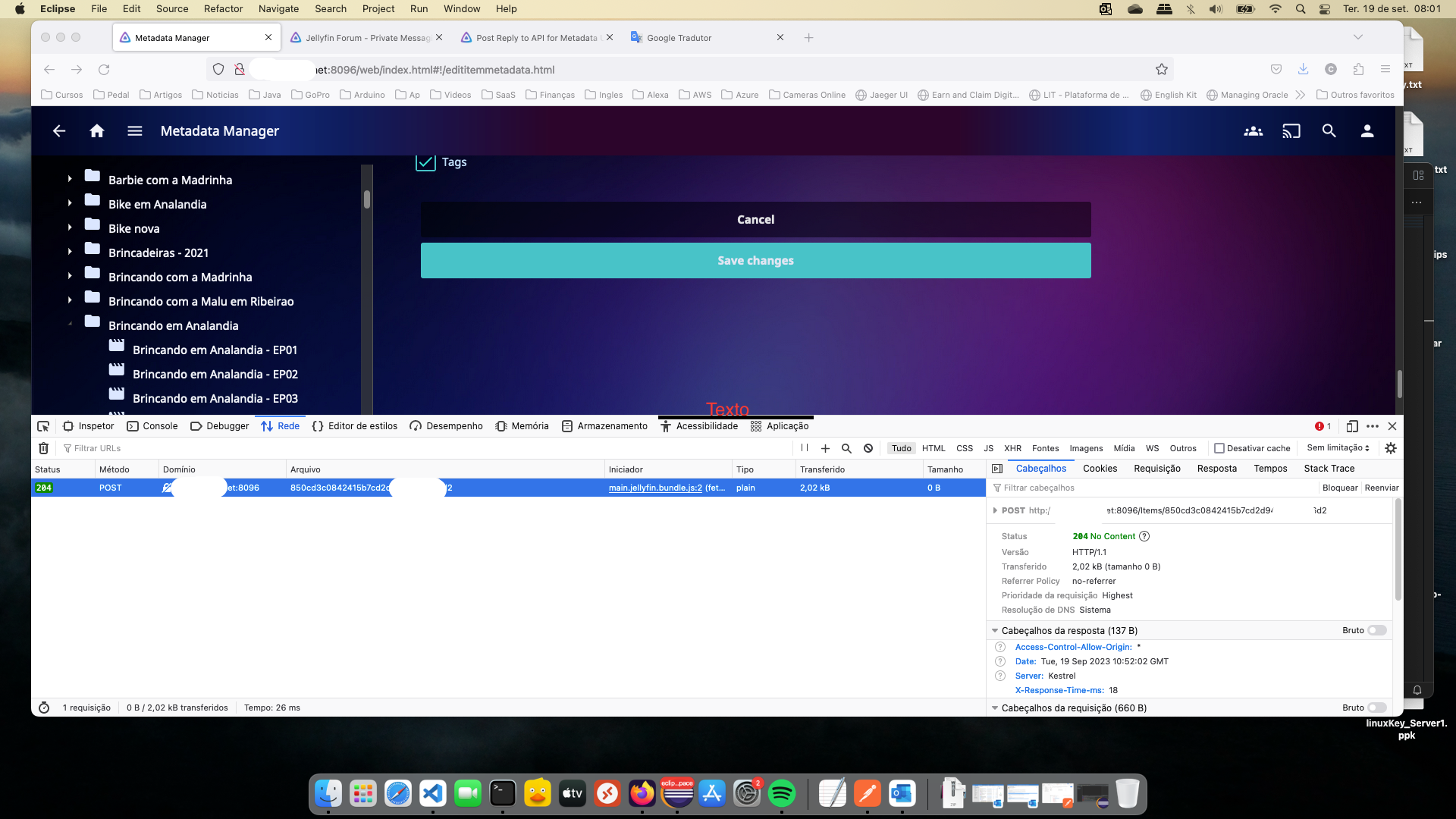Click the cast to device icon
Image resolution: width=1456 pixels, height=819 pixels.
[x=1291, y=131]
